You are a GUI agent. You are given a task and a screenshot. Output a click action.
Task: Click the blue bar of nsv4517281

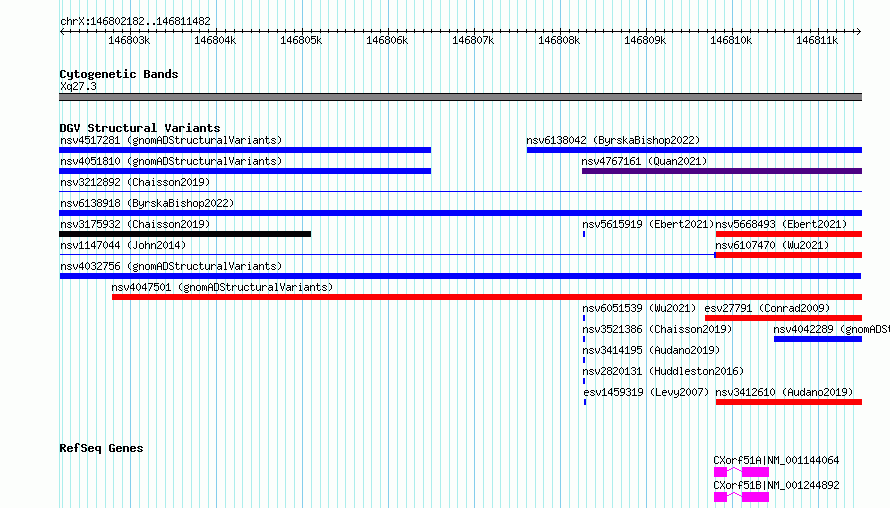(245, 150)
